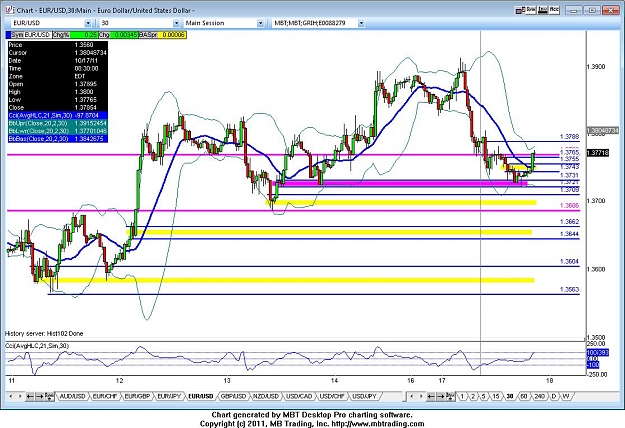This screenshot has width=625, height=428.
Task: Select the 240 minute timeframe tab
Action: 539,396
